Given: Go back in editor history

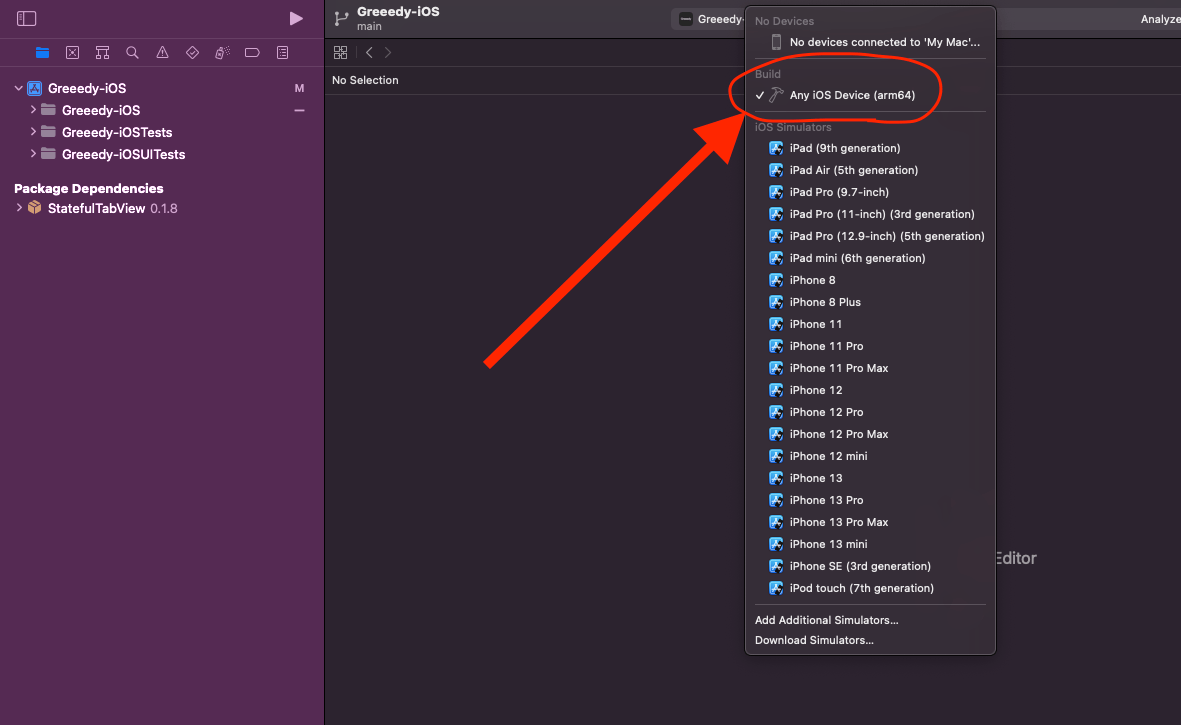Looking at the screenshot, I should click(369, 53).
